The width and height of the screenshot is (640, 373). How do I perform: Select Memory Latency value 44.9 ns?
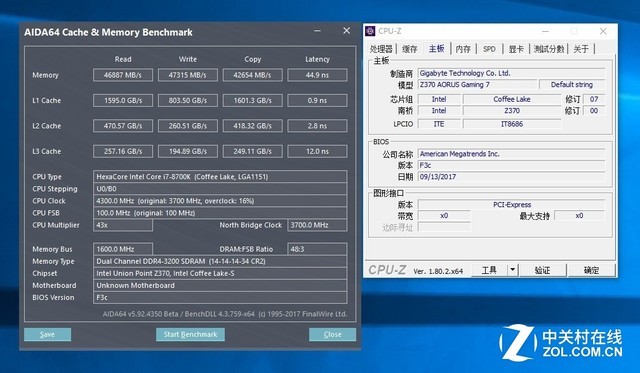pos(318,75)
